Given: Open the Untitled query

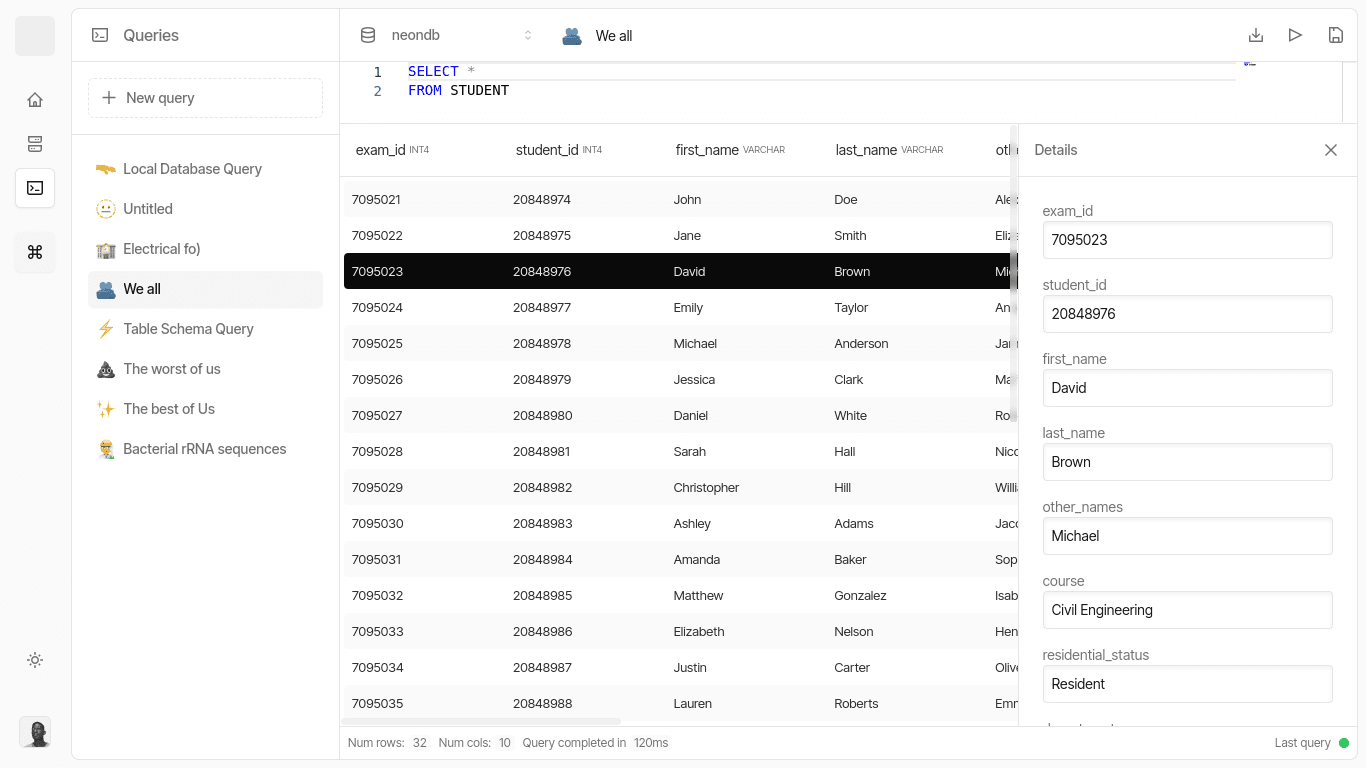Looking at the screenshot, I should click(x=205, y=209).
